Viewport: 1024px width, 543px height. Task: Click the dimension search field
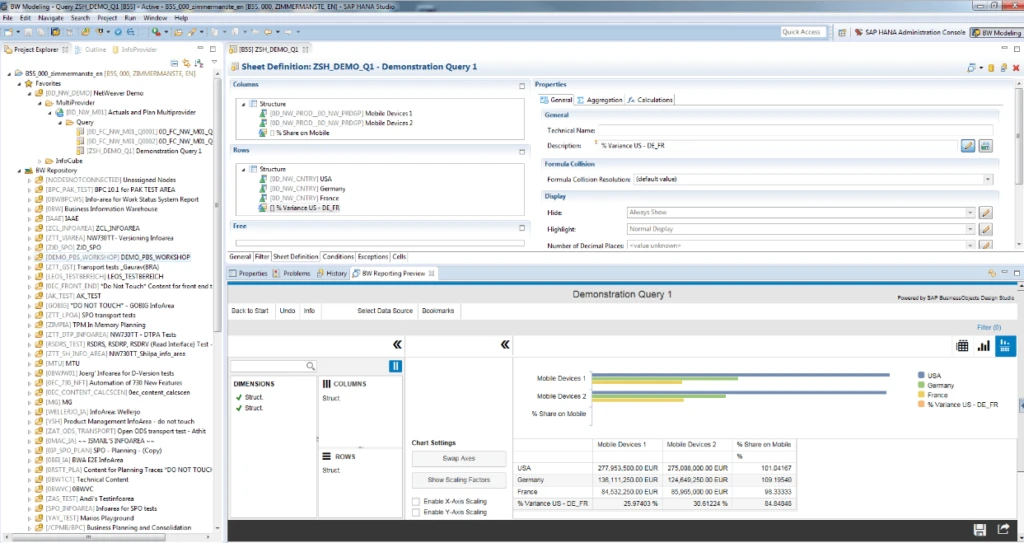coord(274,366)
